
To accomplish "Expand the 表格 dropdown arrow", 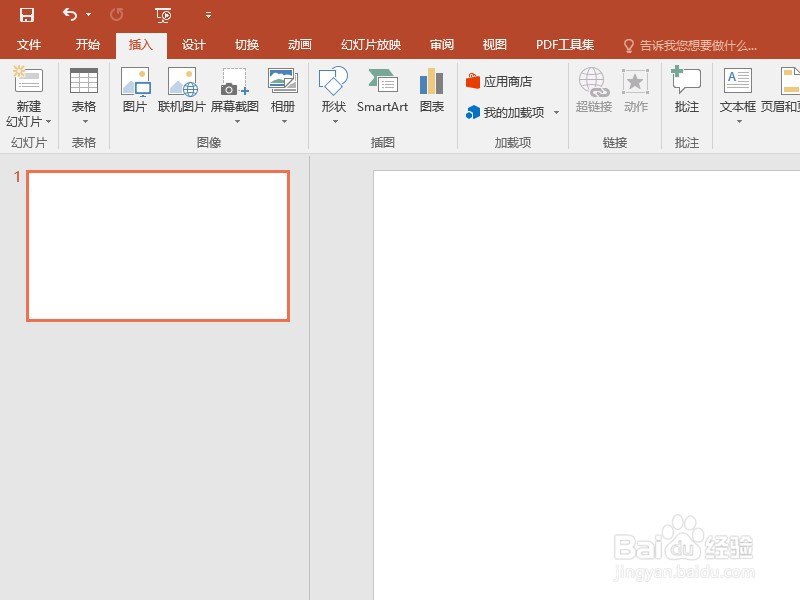I will point(85,122).
